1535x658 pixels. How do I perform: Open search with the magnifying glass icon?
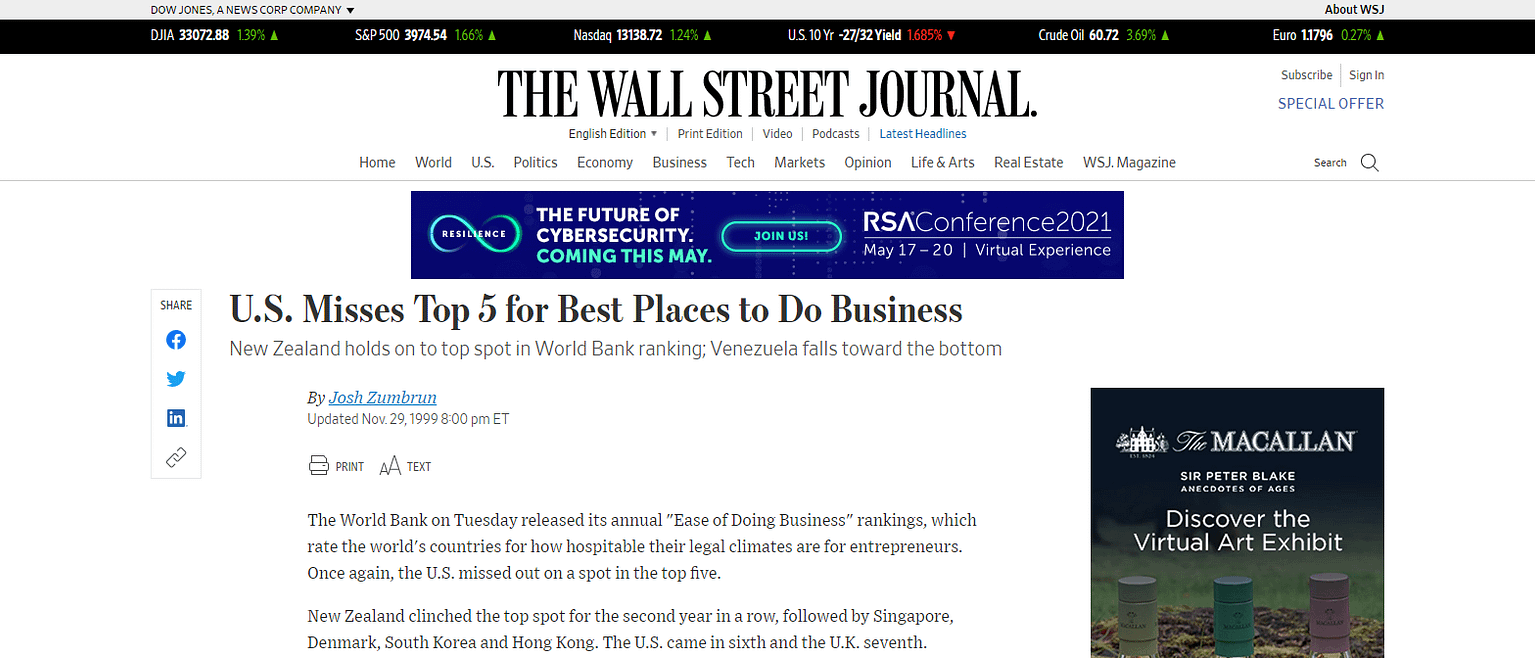[x=1368, y=162]
